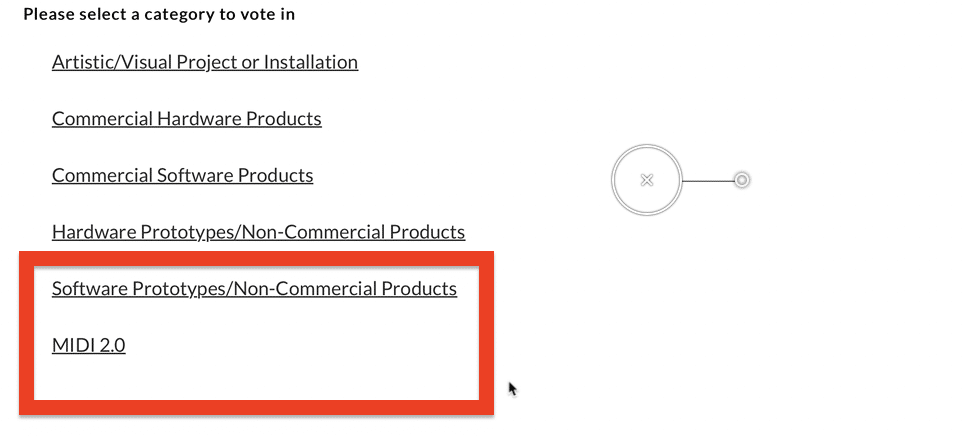Select the small circular node at line end

(741, 180)
